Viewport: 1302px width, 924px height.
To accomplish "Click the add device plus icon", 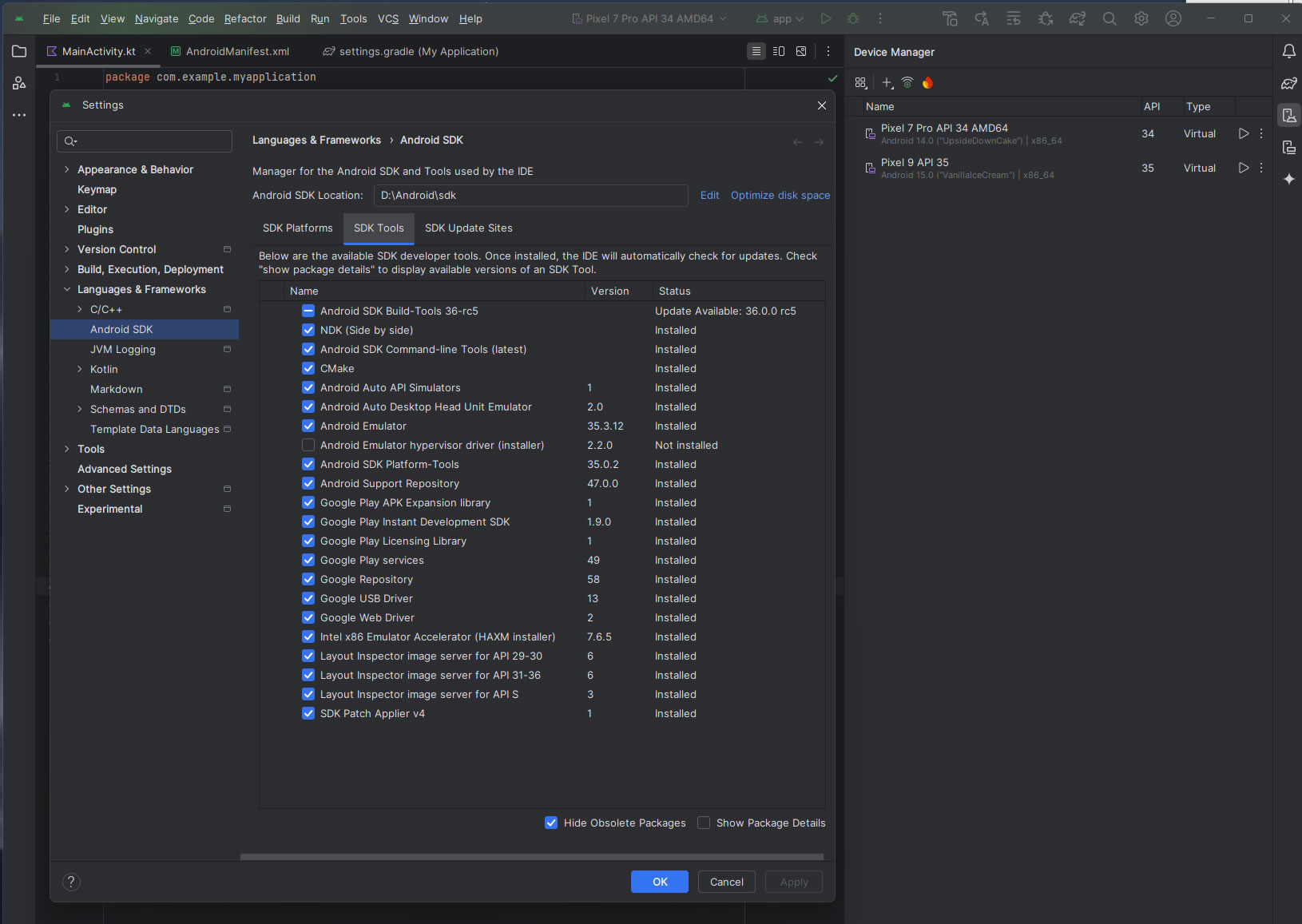I will click(x=887, y=82).
